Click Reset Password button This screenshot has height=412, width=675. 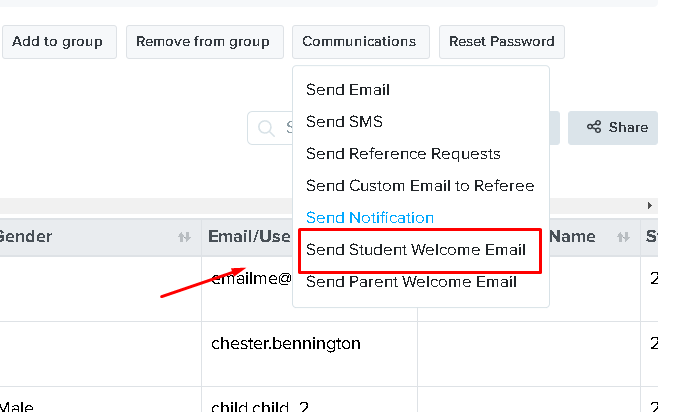[x=502, y=42]
